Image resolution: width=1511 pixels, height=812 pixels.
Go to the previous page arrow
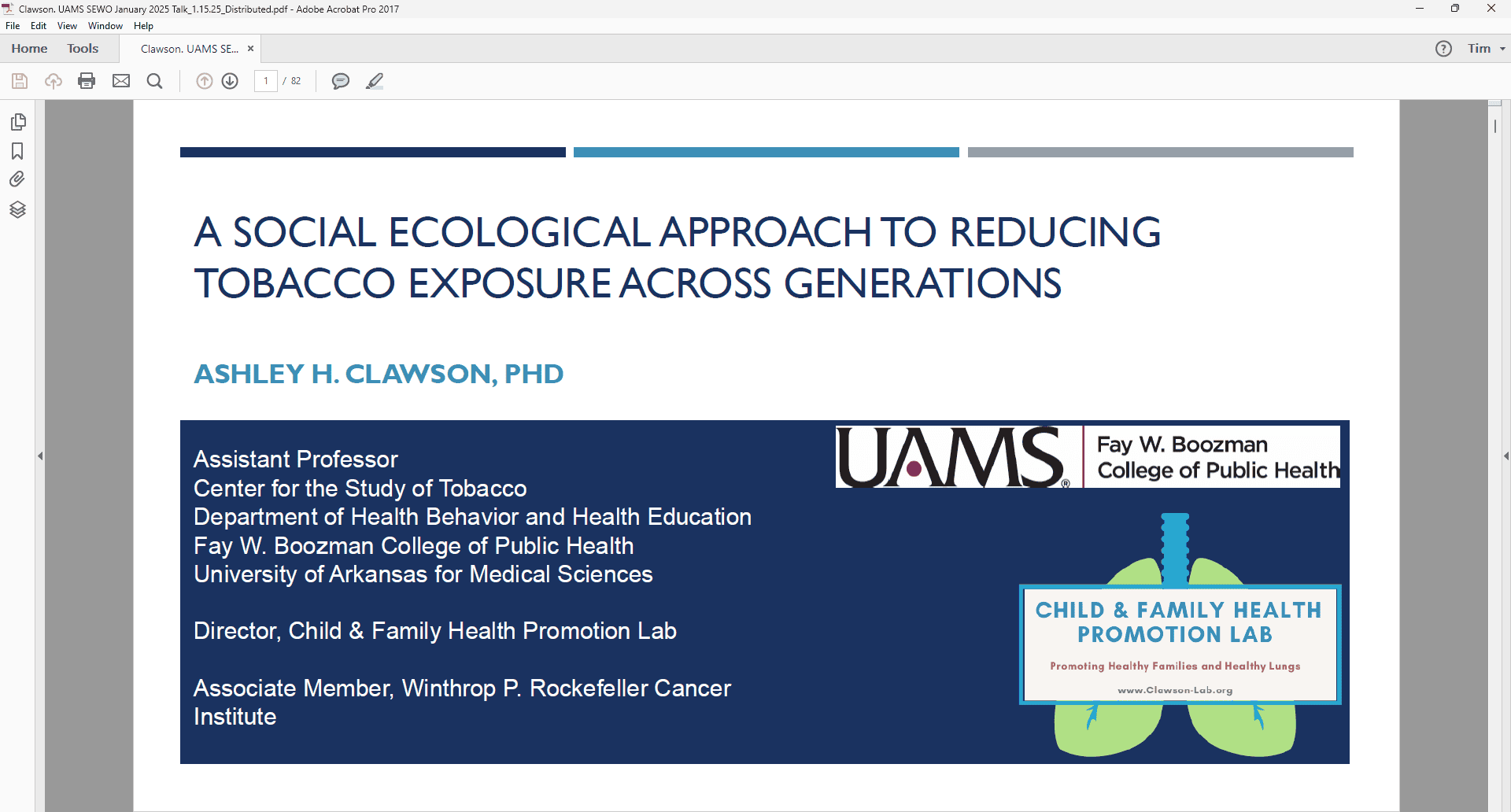[x=204, y=81]
